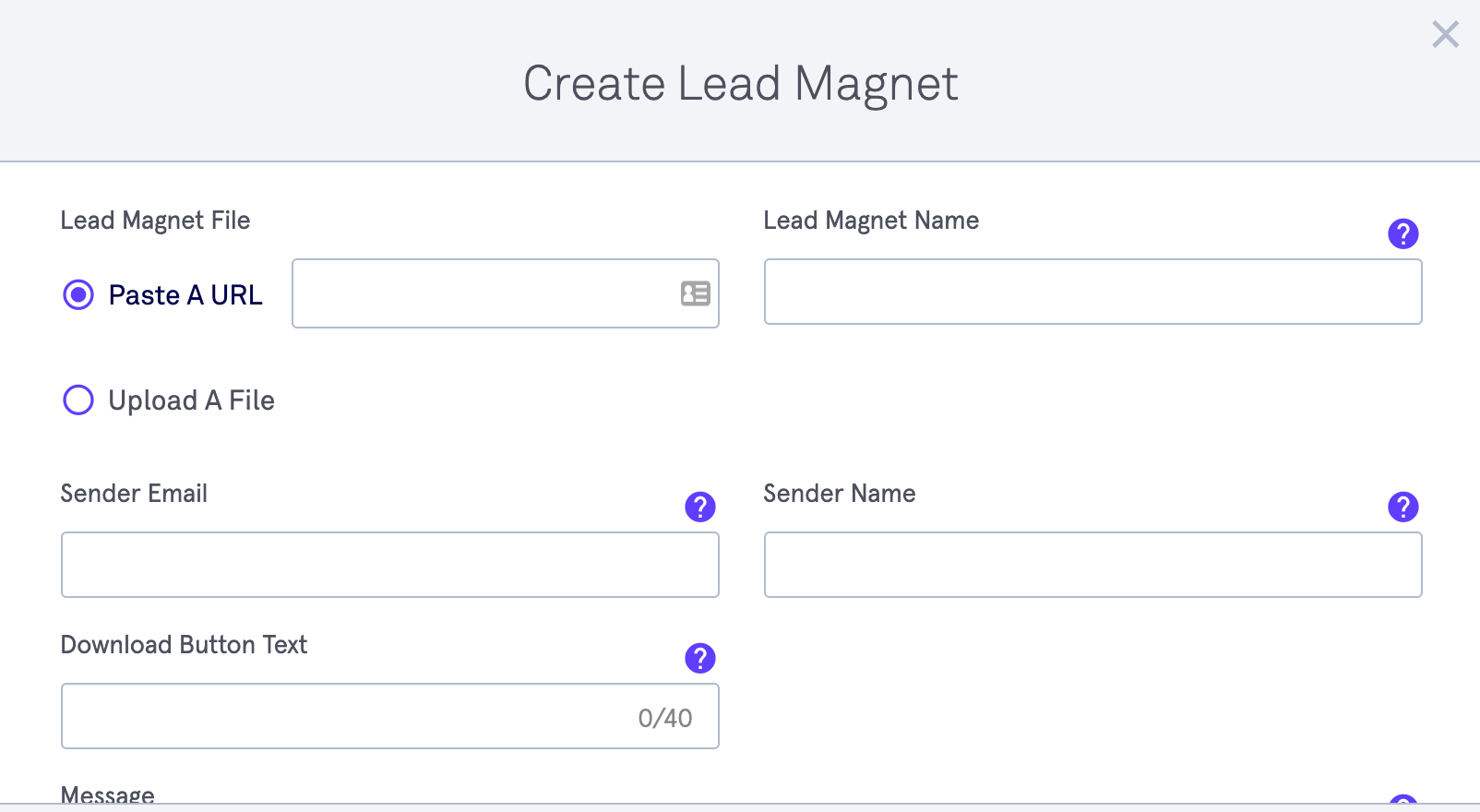Click the Sender Email input field
Image resolution: width=1480 pixels, height=812 pixels.
pyautogui.click(x=389, y=564)
